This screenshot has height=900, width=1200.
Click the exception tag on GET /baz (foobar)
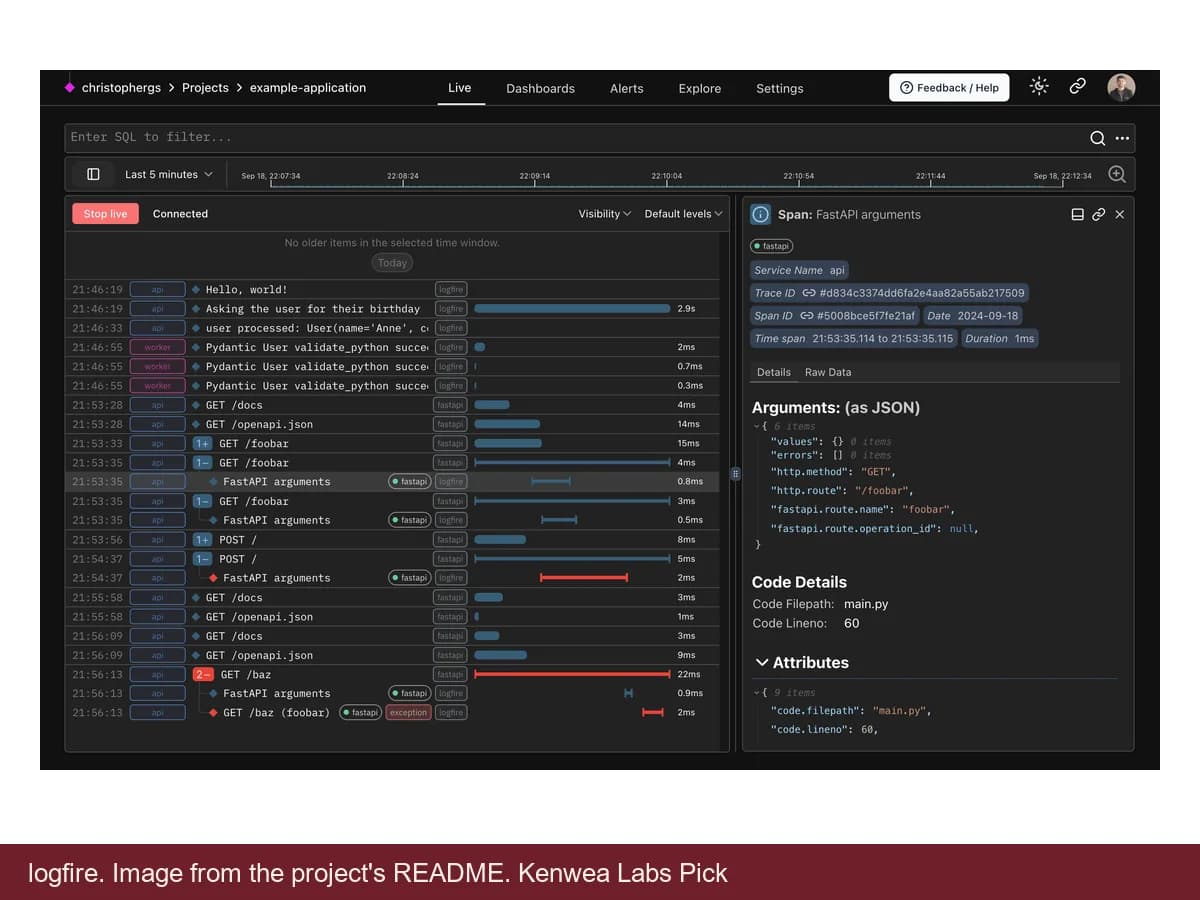[x=408, y=713]
